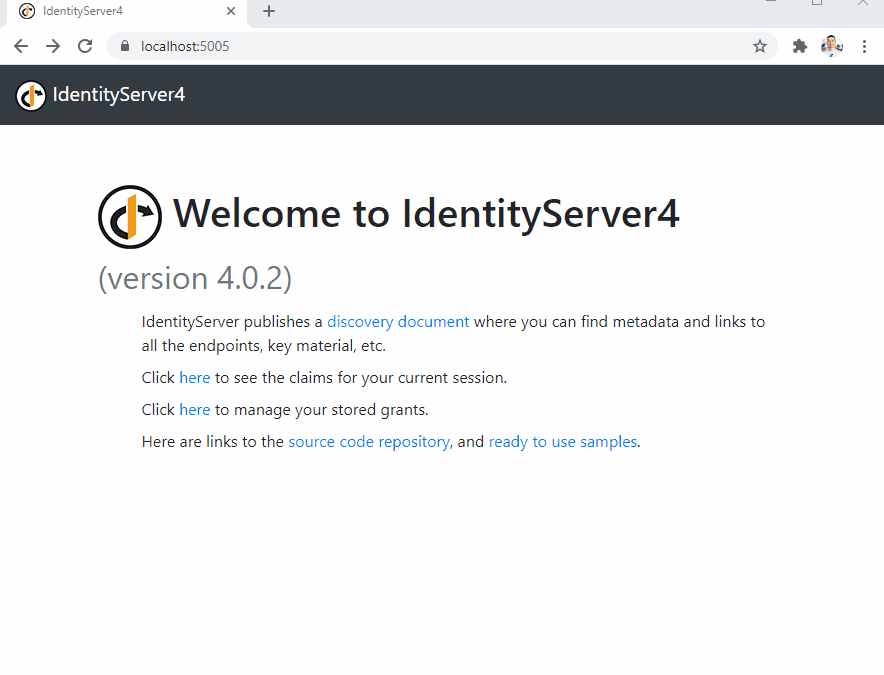Close the IdentityServer4 tab
This screenshot has width=884, height=675.
pos(231,11)
